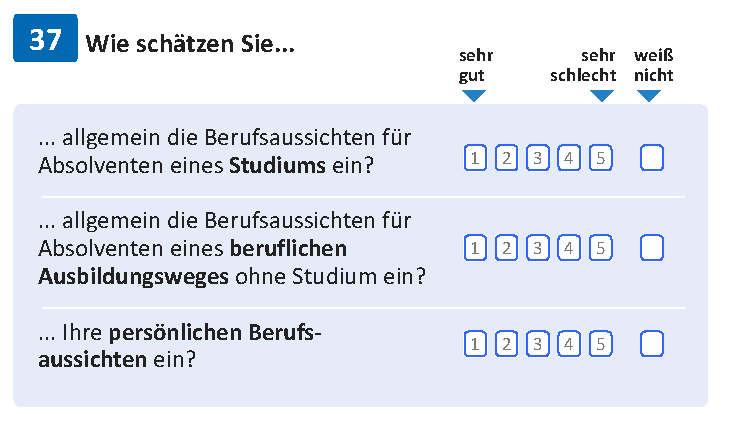Choose rating 3 for beruflichen Ausbildungsweges

click(538, 247)
